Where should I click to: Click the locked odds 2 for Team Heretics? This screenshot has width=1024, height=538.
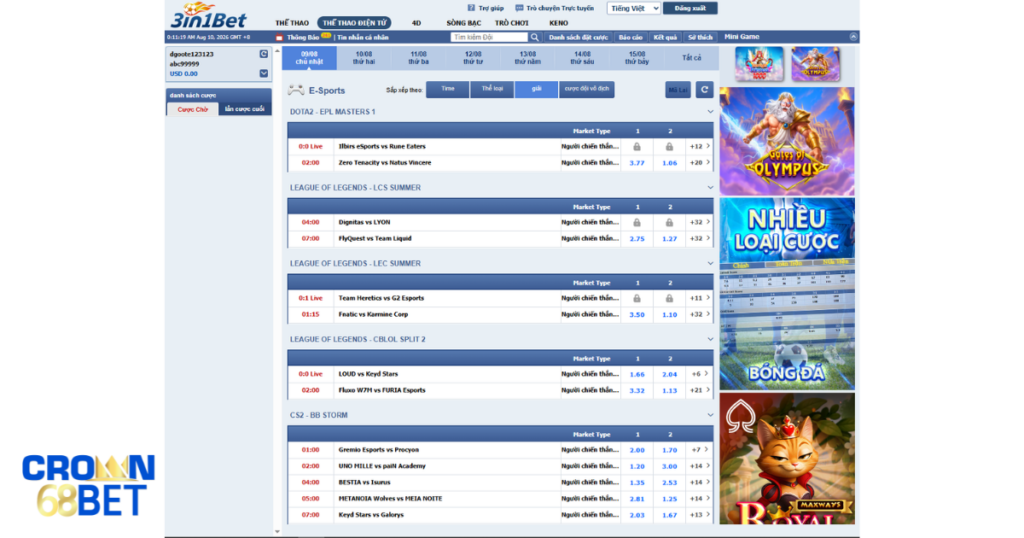(669, 298)
